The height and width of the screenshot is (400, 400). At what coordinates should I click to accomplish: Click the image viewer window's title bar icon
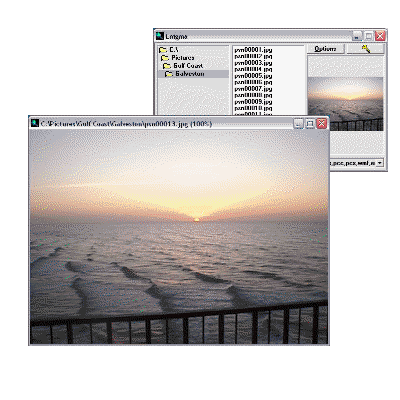tap(35, 123)
